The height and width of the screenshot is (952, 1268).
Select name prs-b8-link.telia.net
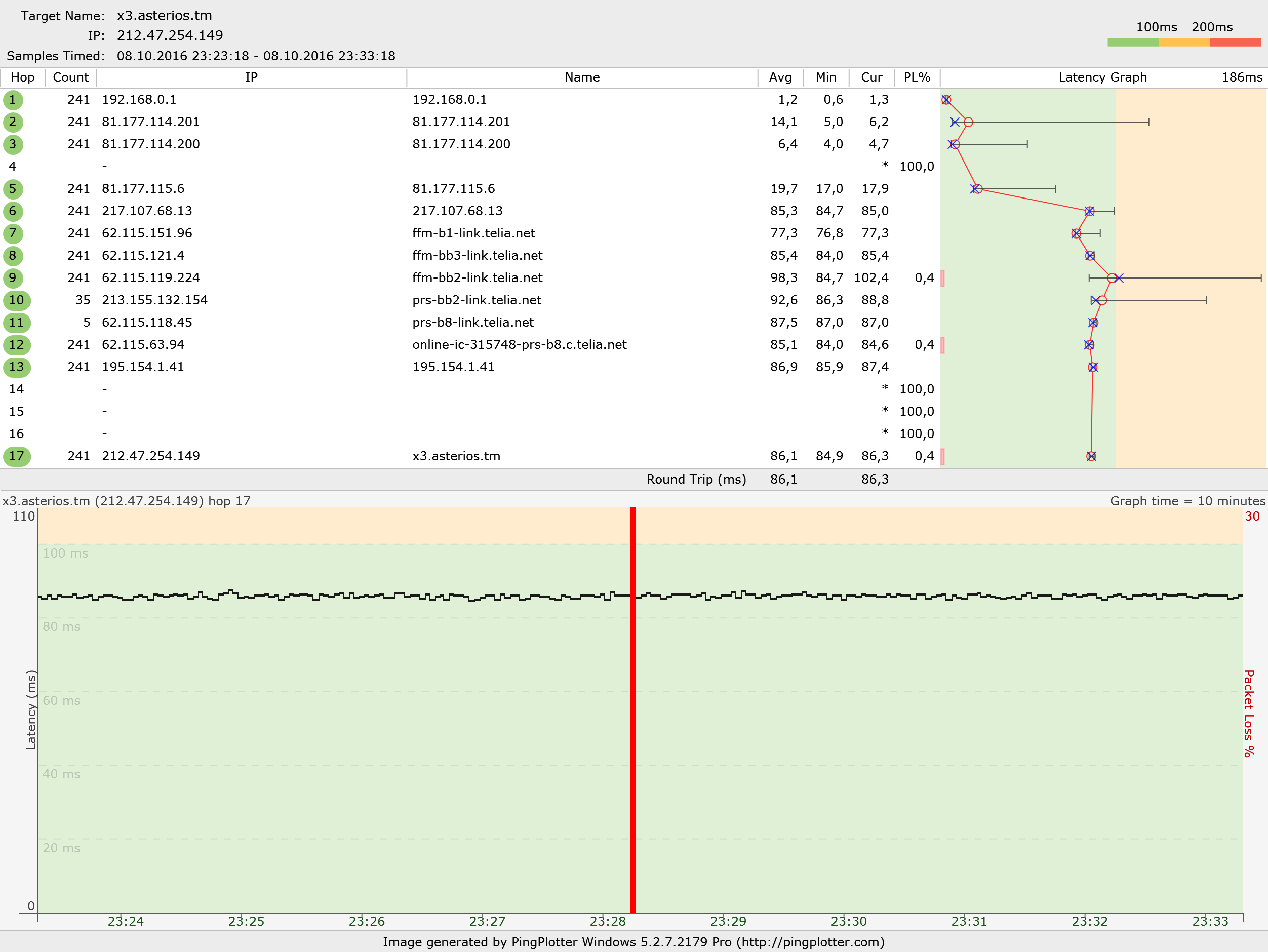473,323
